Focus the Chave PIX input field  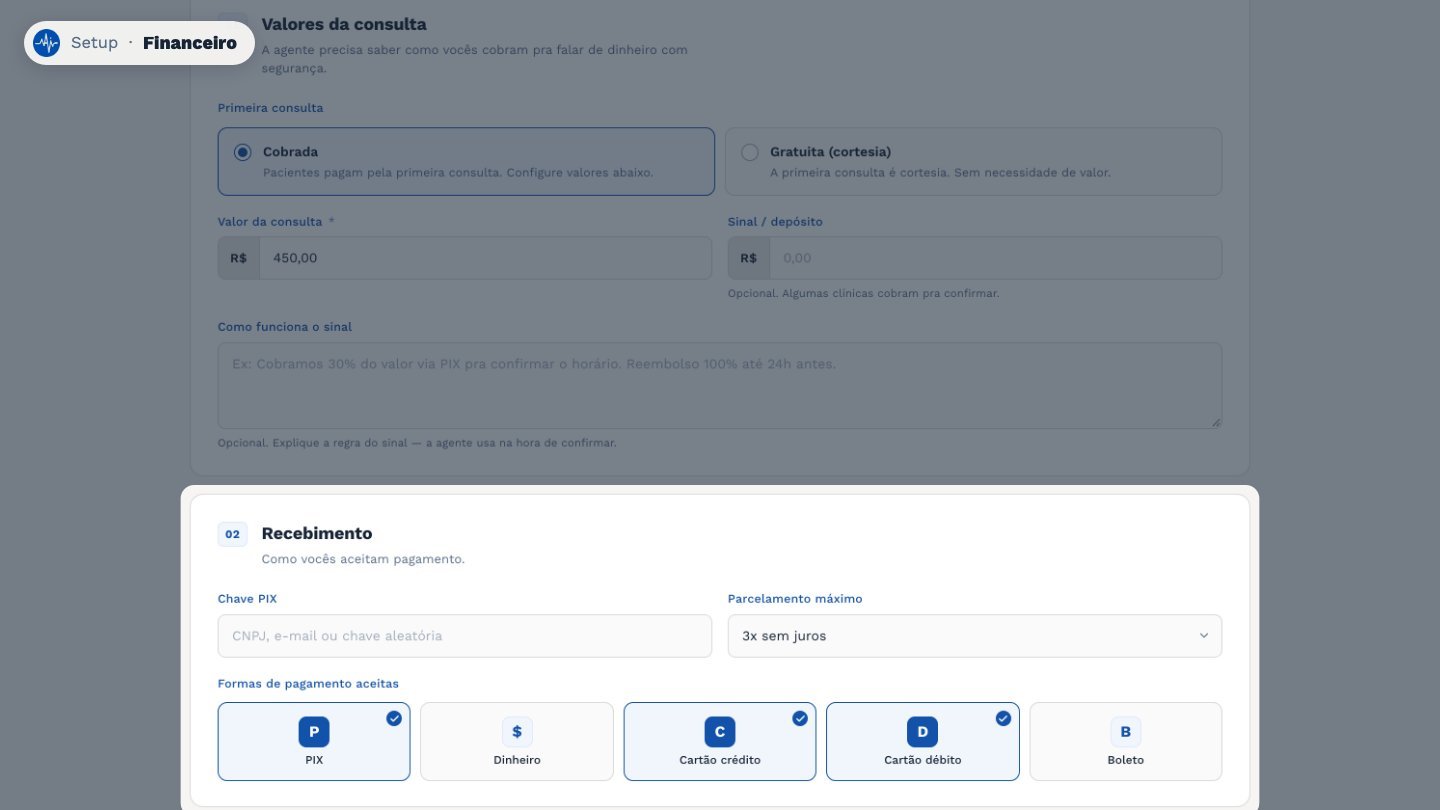pyautogui.click(x=465, y=636)
